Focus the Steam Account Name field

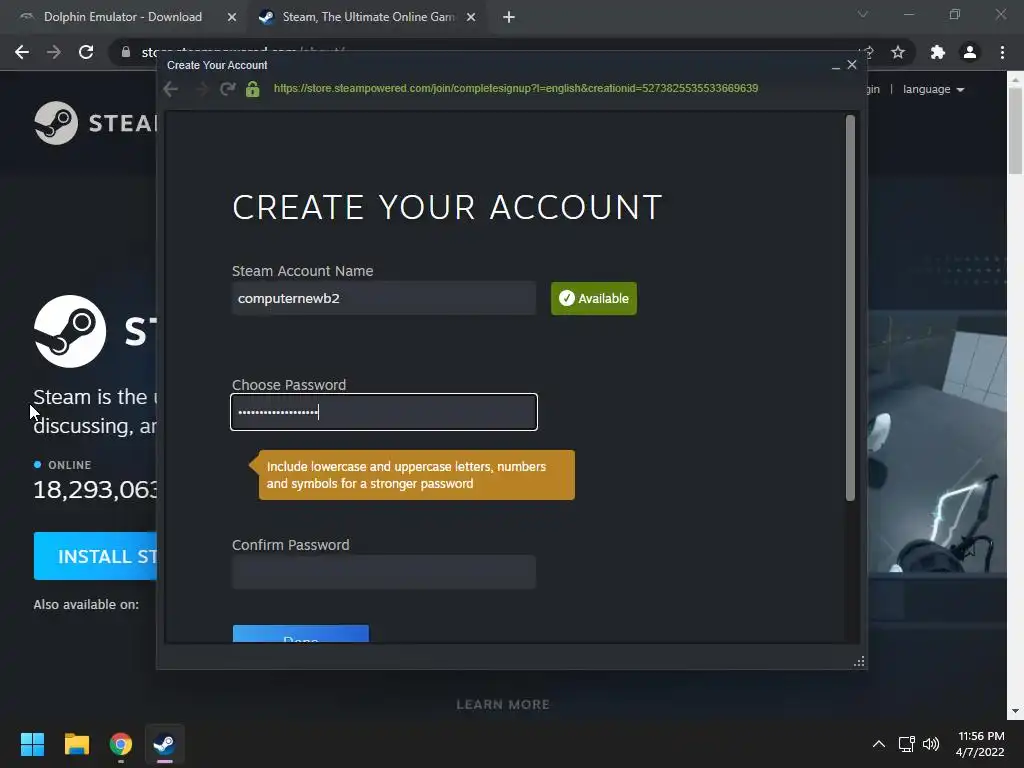384,298
